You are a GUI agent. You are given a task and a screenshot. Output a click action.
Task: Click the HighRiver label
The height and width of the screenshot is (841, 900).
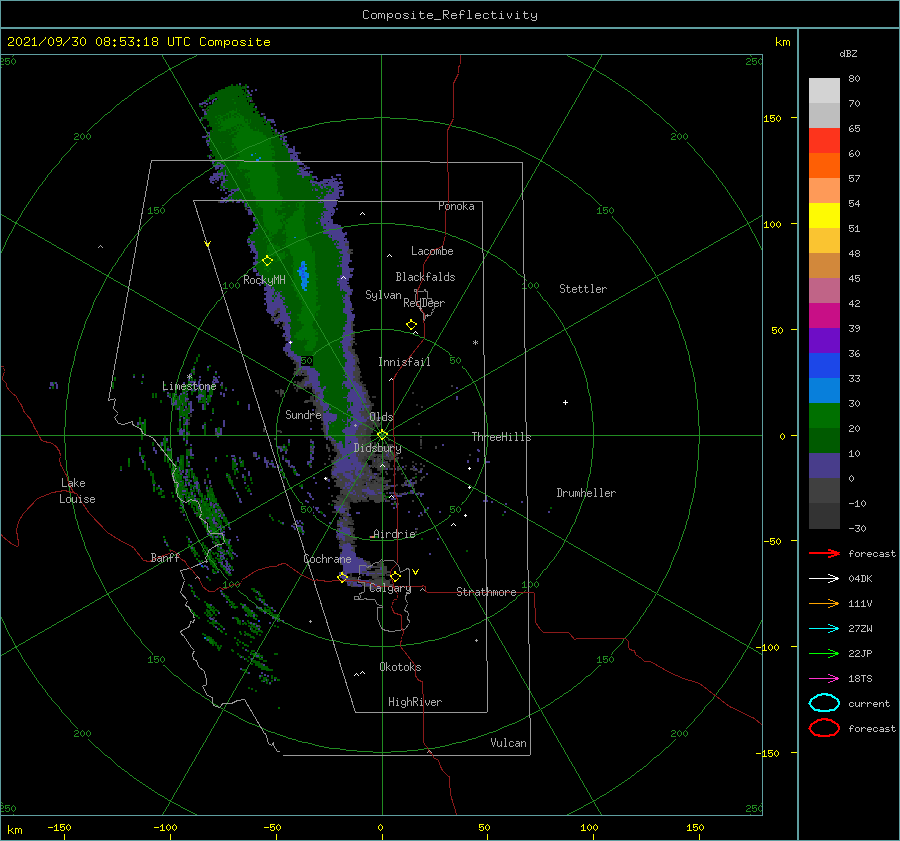(x=415, y=702)
